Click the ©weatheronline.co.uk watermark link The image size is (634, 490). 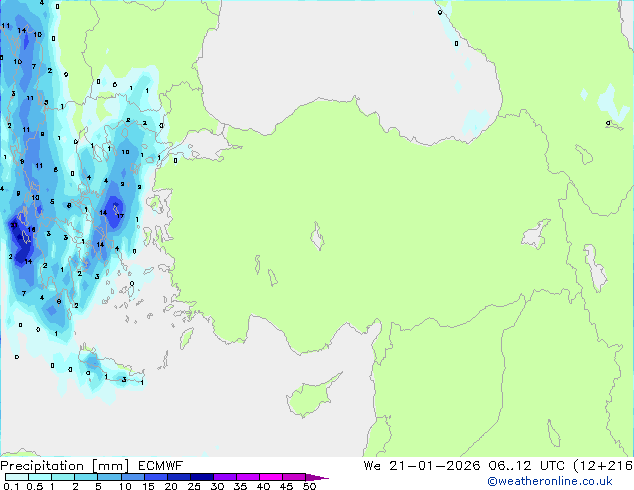(x=563, y=482)
